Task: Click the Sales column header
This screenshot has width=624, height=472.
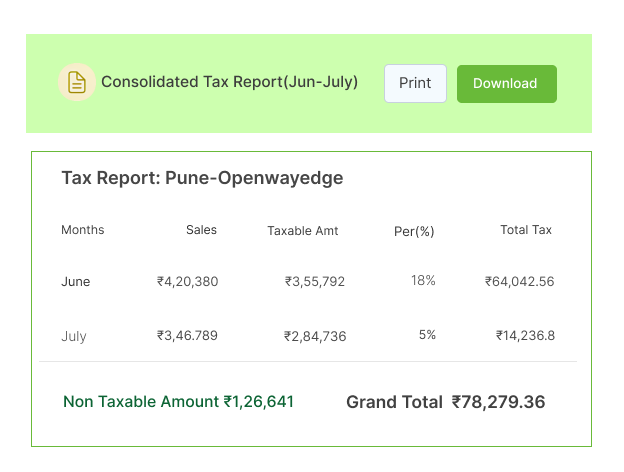Action: 201,230
